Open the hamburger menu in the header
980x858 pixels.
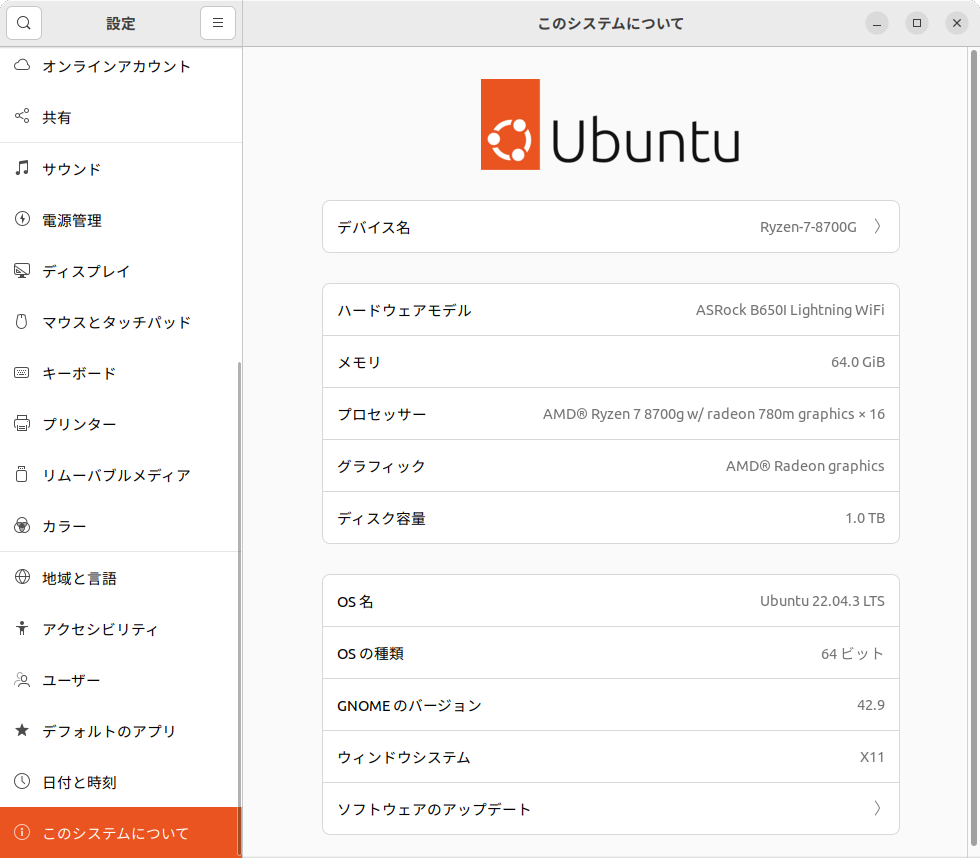pyautogui.click(x=218, y=22)
